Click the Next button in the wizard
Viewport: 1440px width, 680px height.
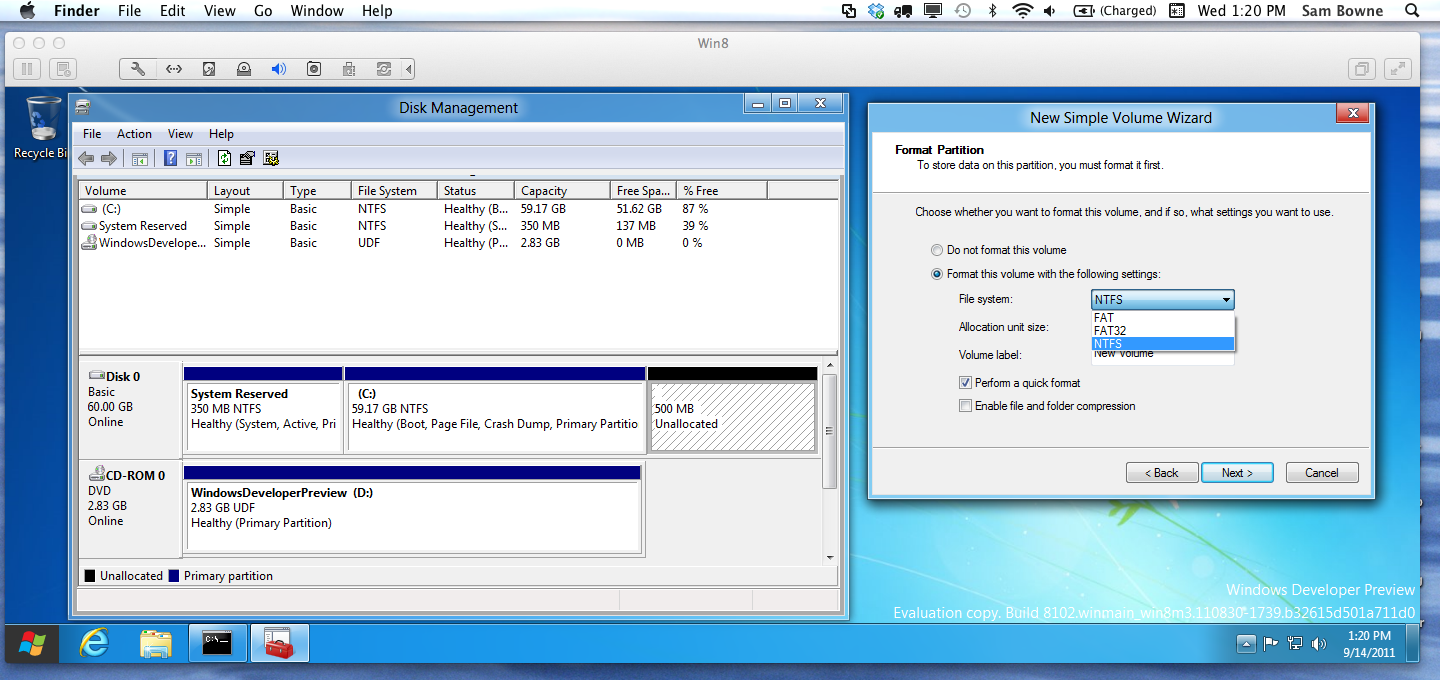pos(1236,473)
